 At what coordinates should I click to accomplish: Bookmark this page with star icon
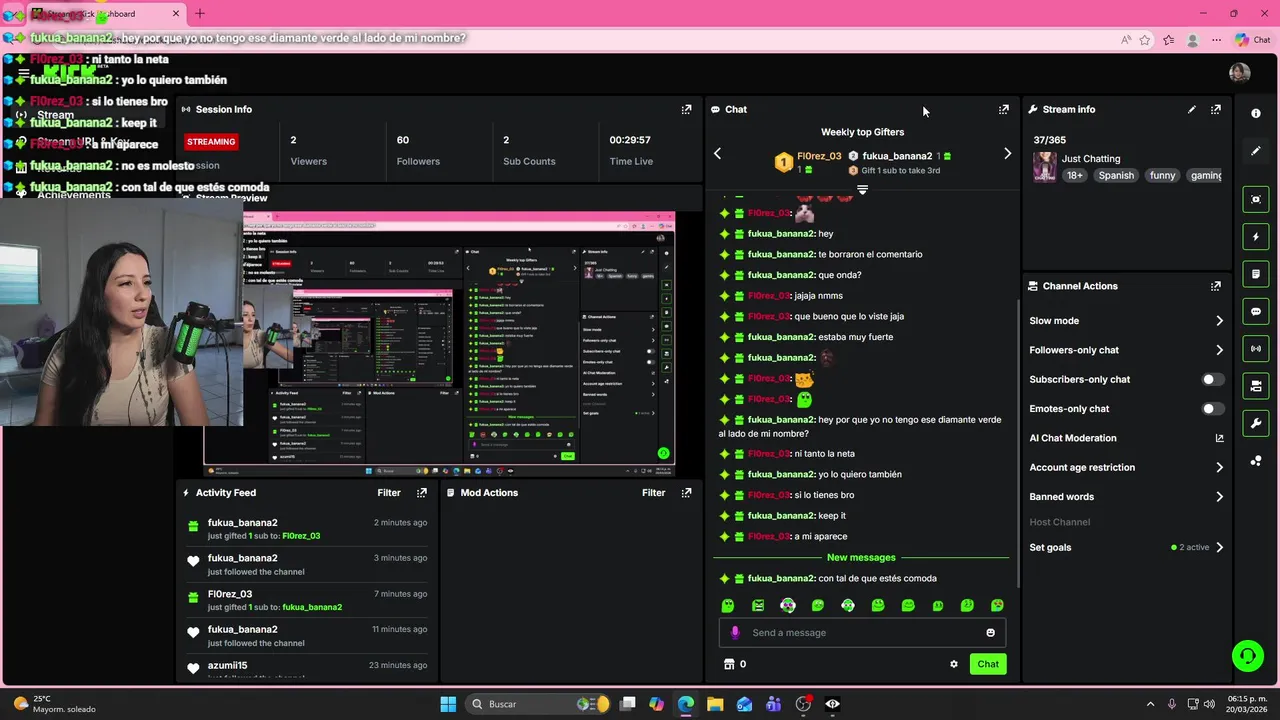[x=1145, y=40]
